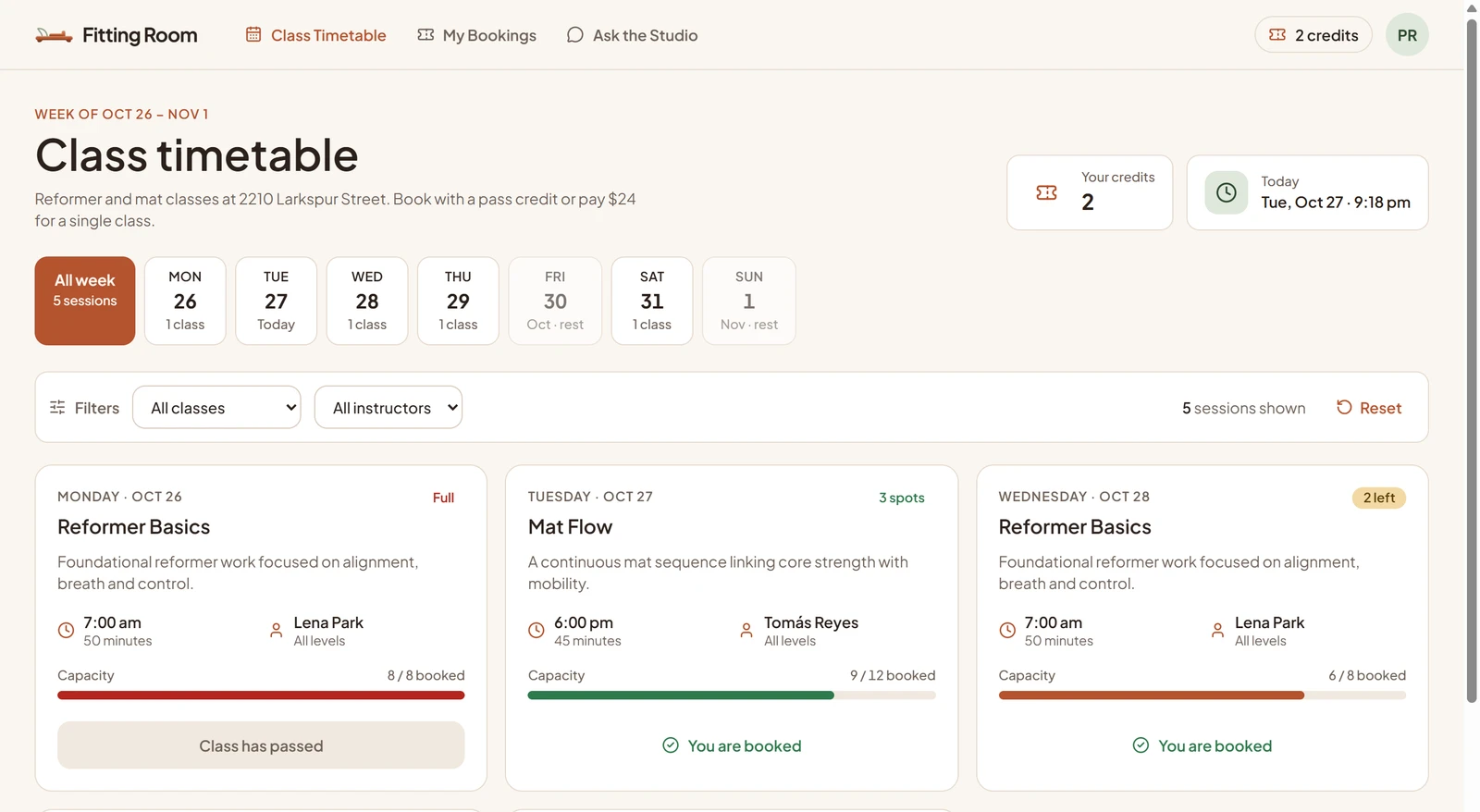Image resolution: width=1480 pixels, height=812 pixels.
Task: Click the calendar icon beside Class Timetable
Action: tap(253, 34)
